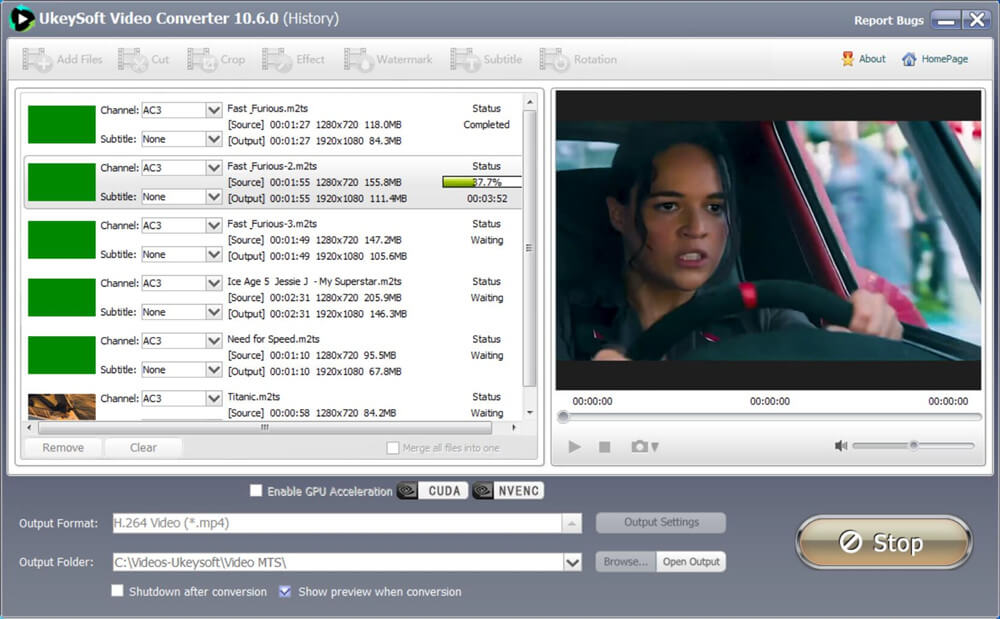
Task: Click the Fast_Furious-2 progress bar
Action: 482,182
